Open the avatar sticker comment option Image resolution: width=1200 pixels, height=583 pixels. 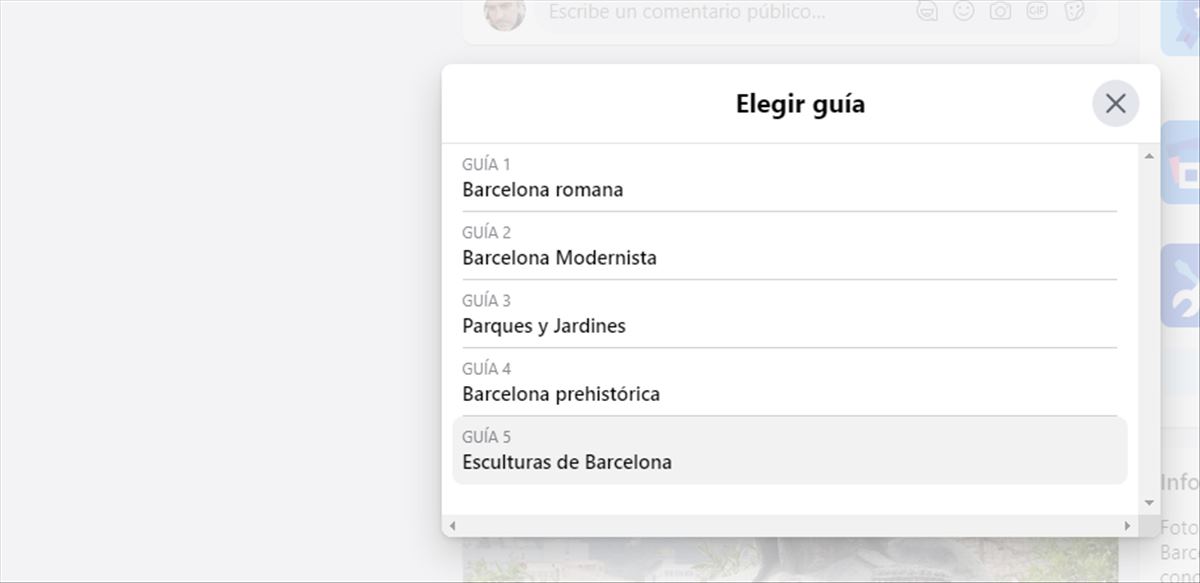[928, 11]
